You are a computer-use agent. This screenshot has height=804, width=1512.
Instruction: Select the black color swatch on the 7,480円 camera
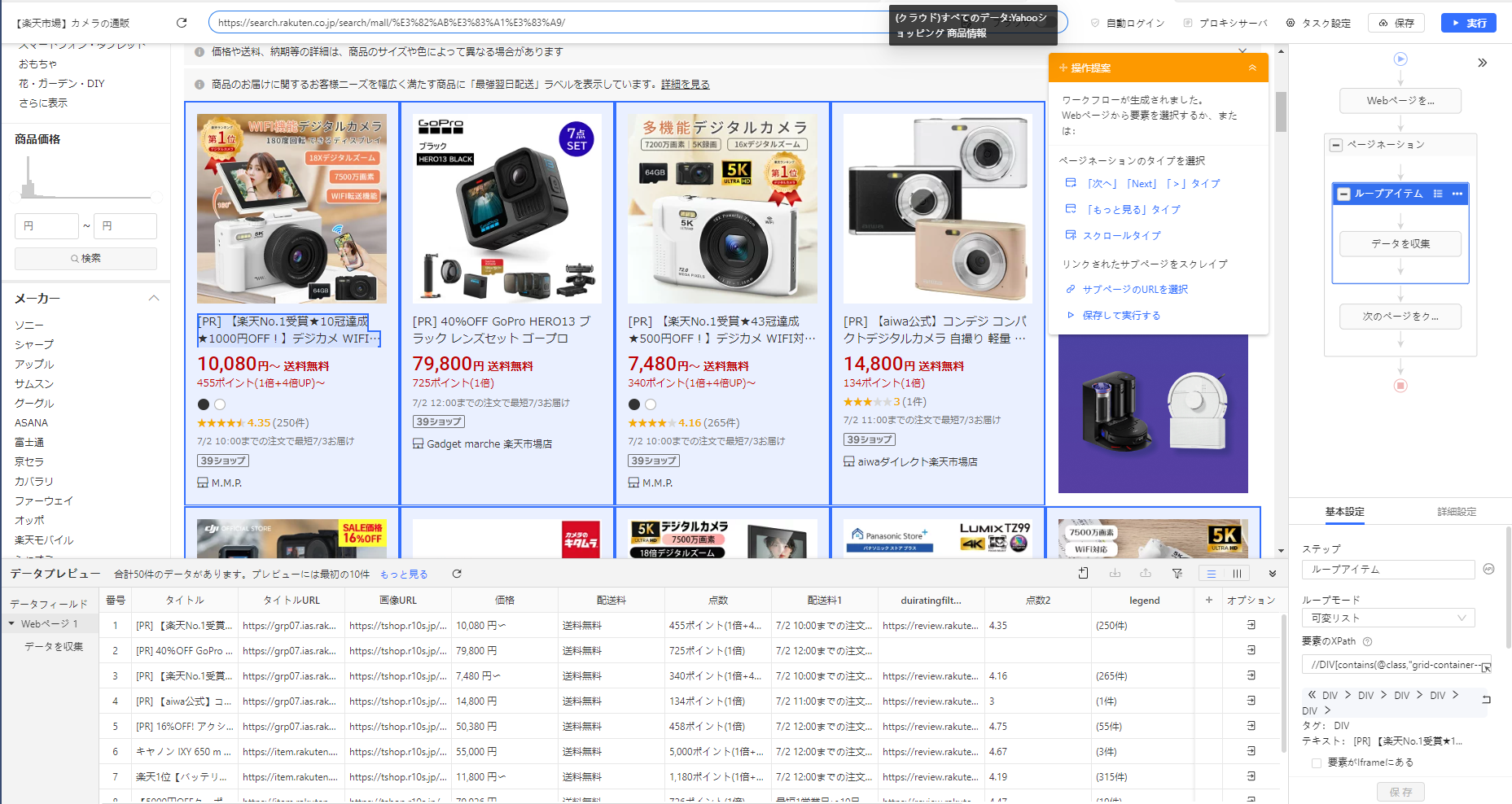634,404
